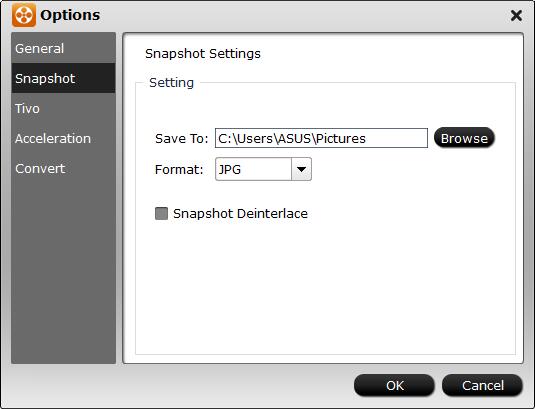535x409 pixels.
Task: Expand the Format dropdown arrow
Action: (x=301, y=169)
